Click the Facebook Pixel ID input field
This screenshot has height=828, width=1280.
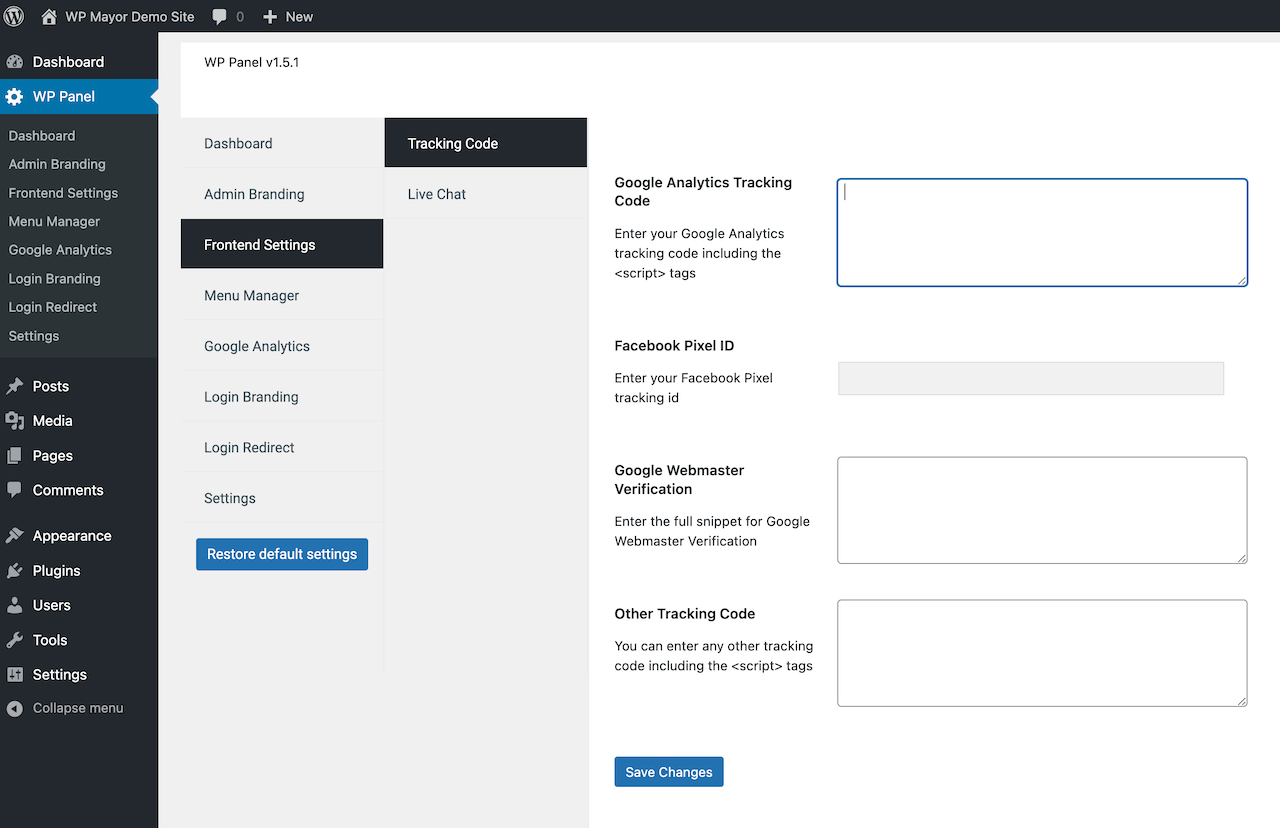pos(1031,378)
